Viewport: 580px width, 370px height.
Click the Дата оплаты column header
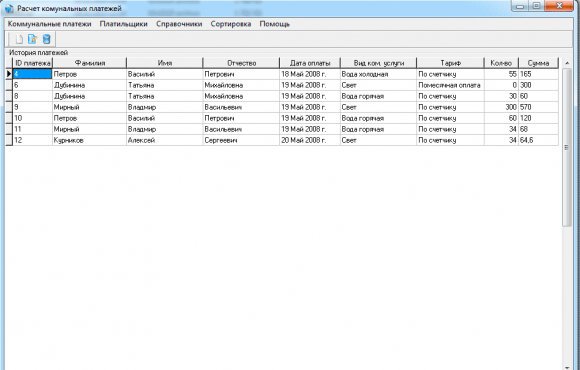(310, 63)
